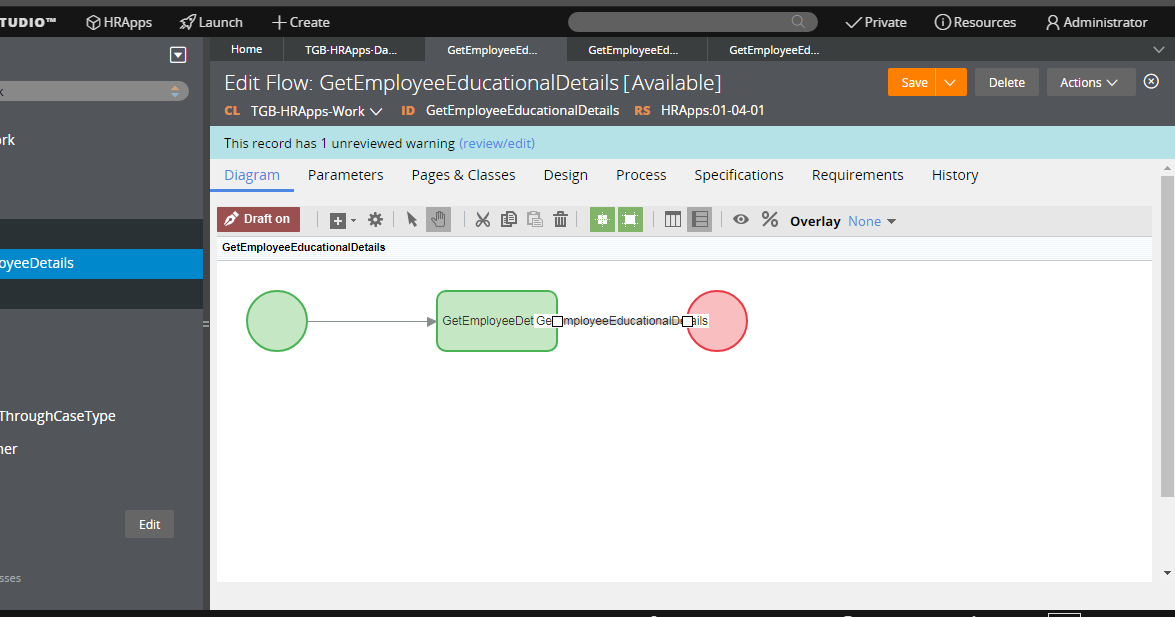Toggle the row layout view icon
Screen dimensions: 1175x617
(x=698, y=219)
